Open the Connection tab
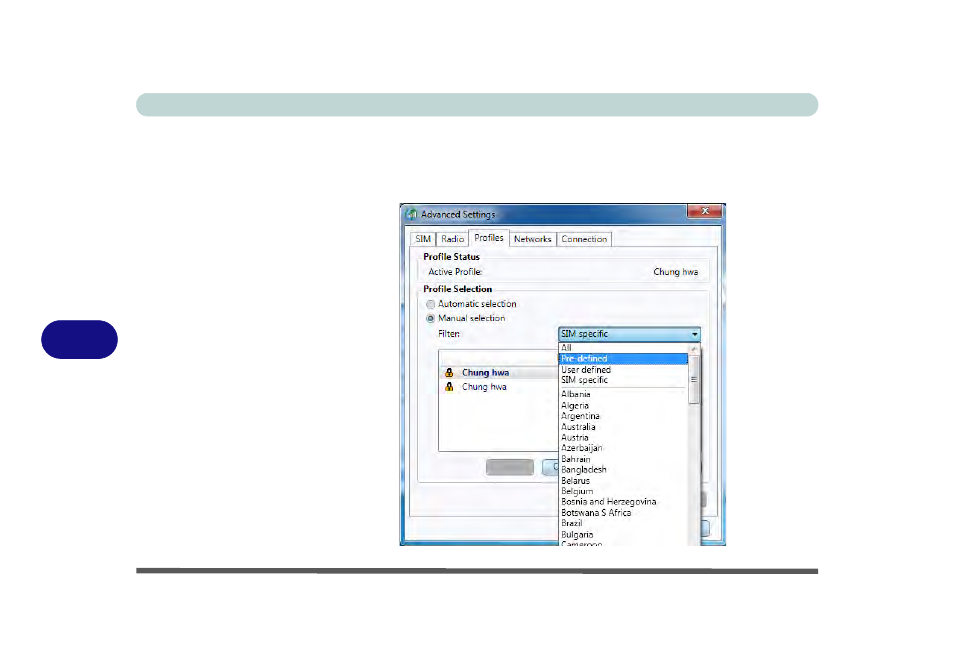The width and height of the screenshot is (954, 672). pos(583,239)
